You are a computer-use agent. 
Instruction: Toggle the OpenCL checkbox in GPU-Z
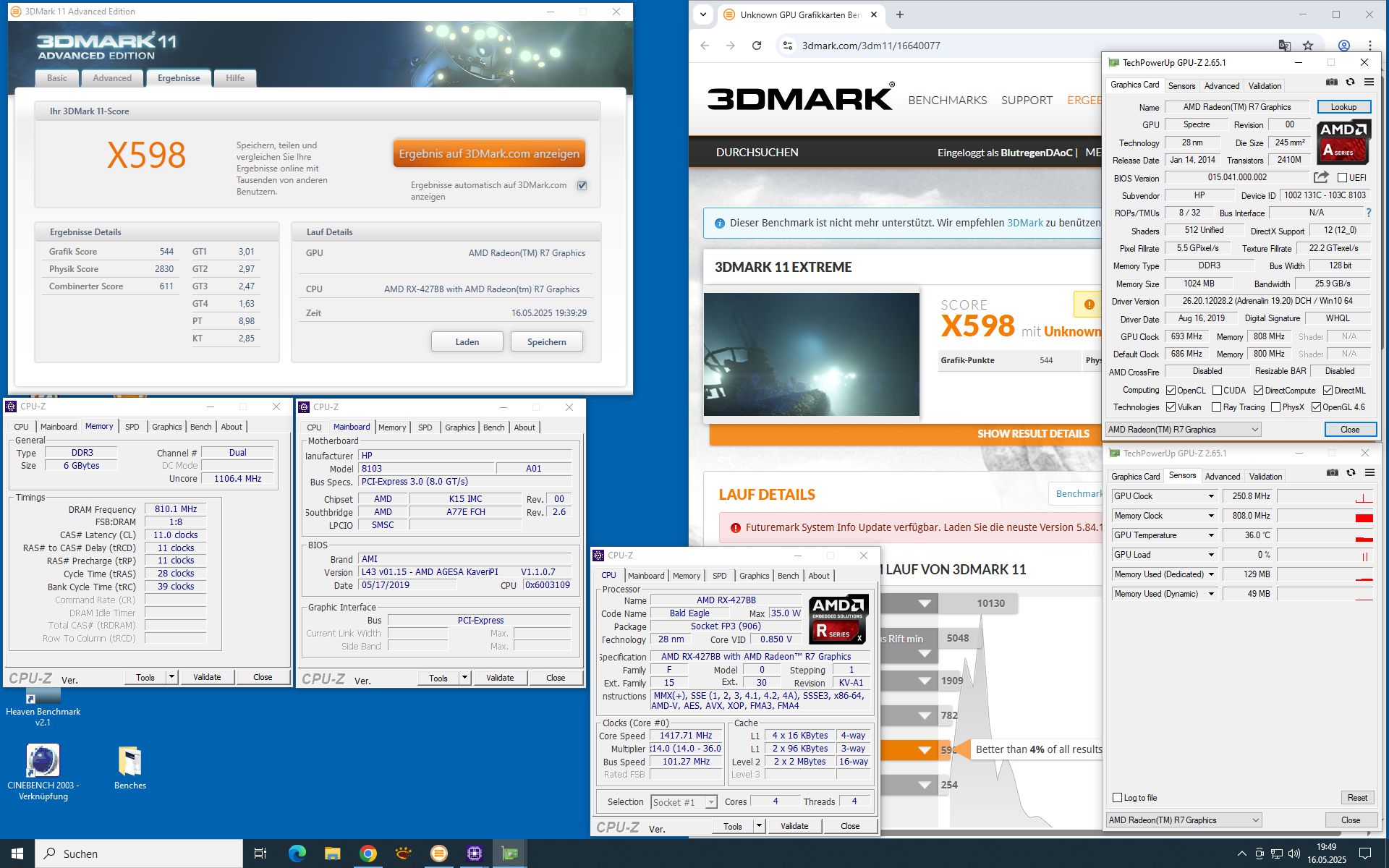pyautogui.click(x=1171, y=391)
